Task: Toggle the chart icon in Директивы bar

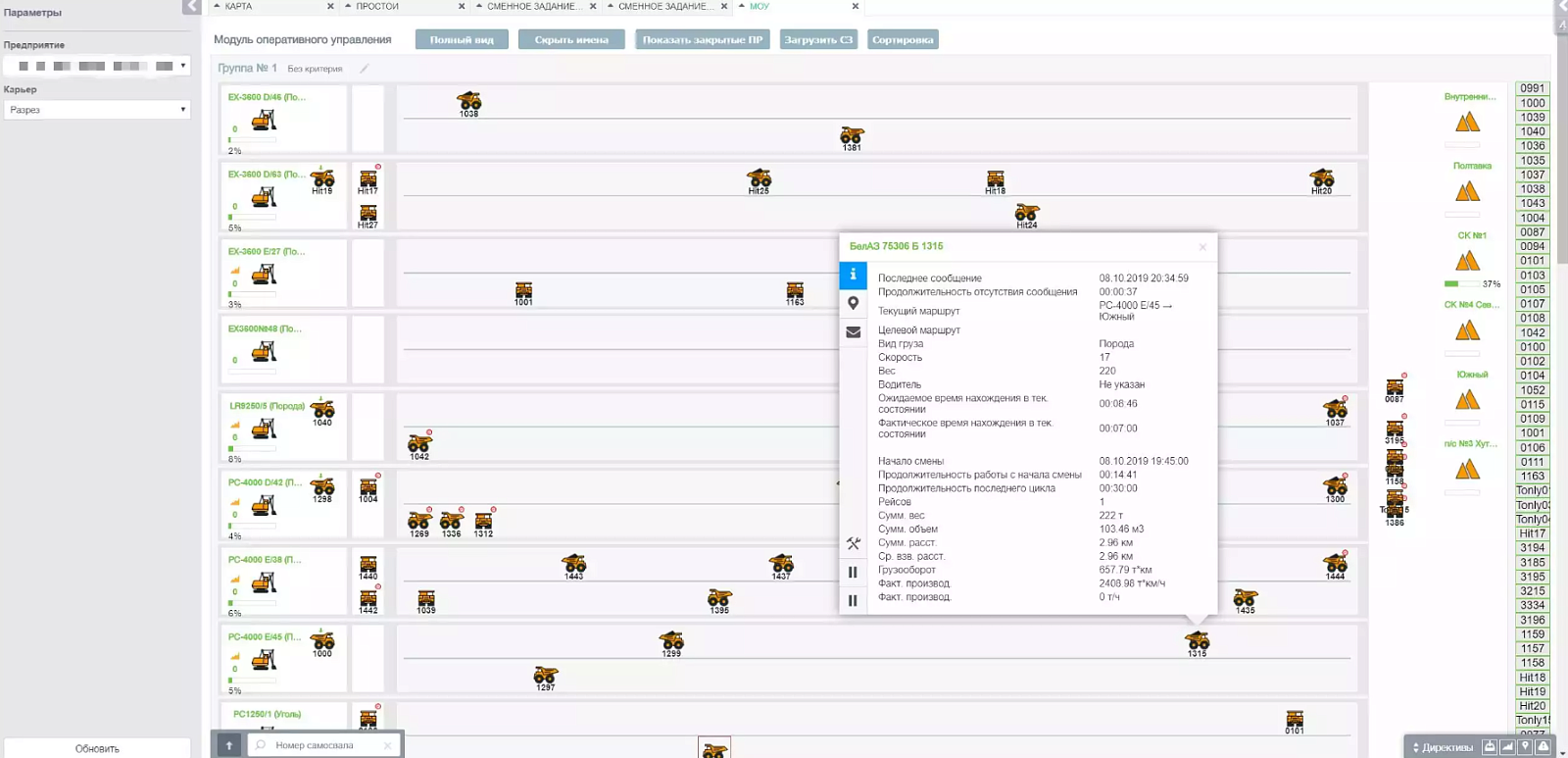Action: pos(1507,747)
